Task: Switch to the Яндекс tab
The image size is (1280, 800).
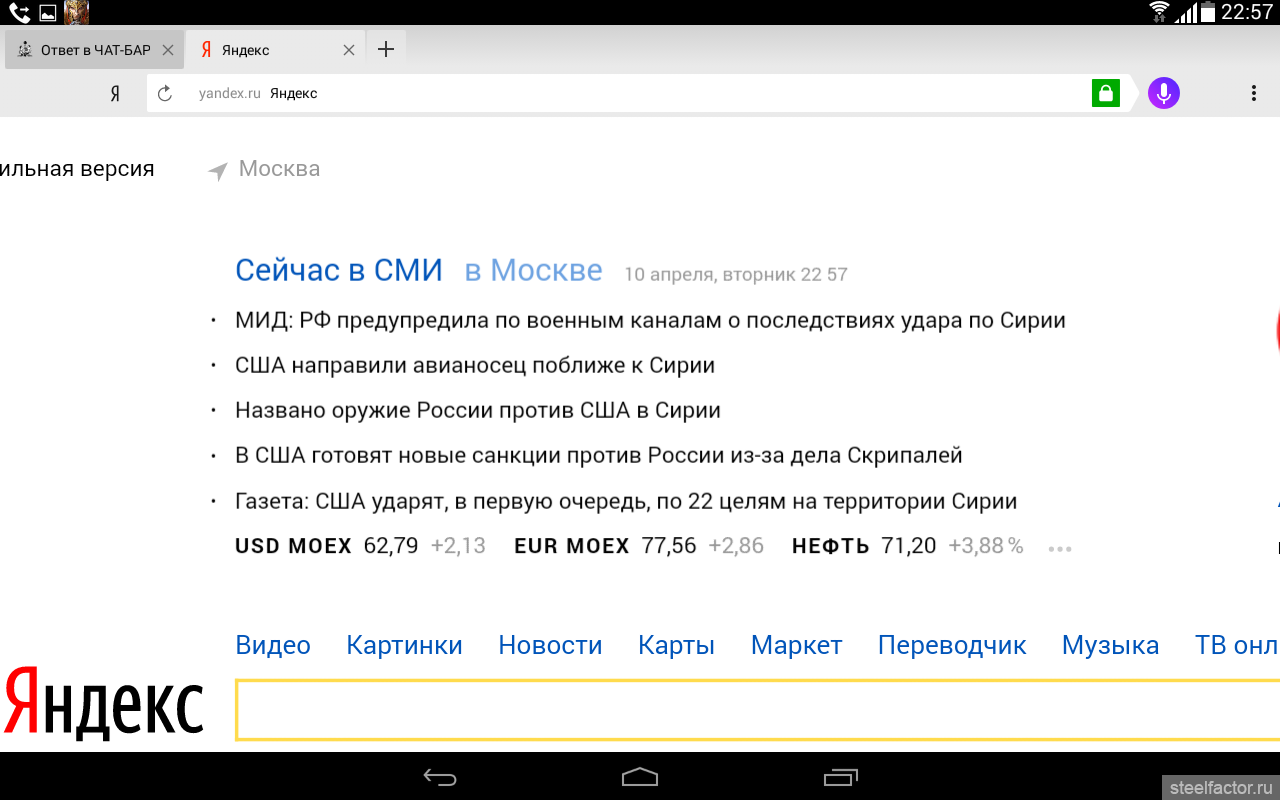Action: coord(275,50)
